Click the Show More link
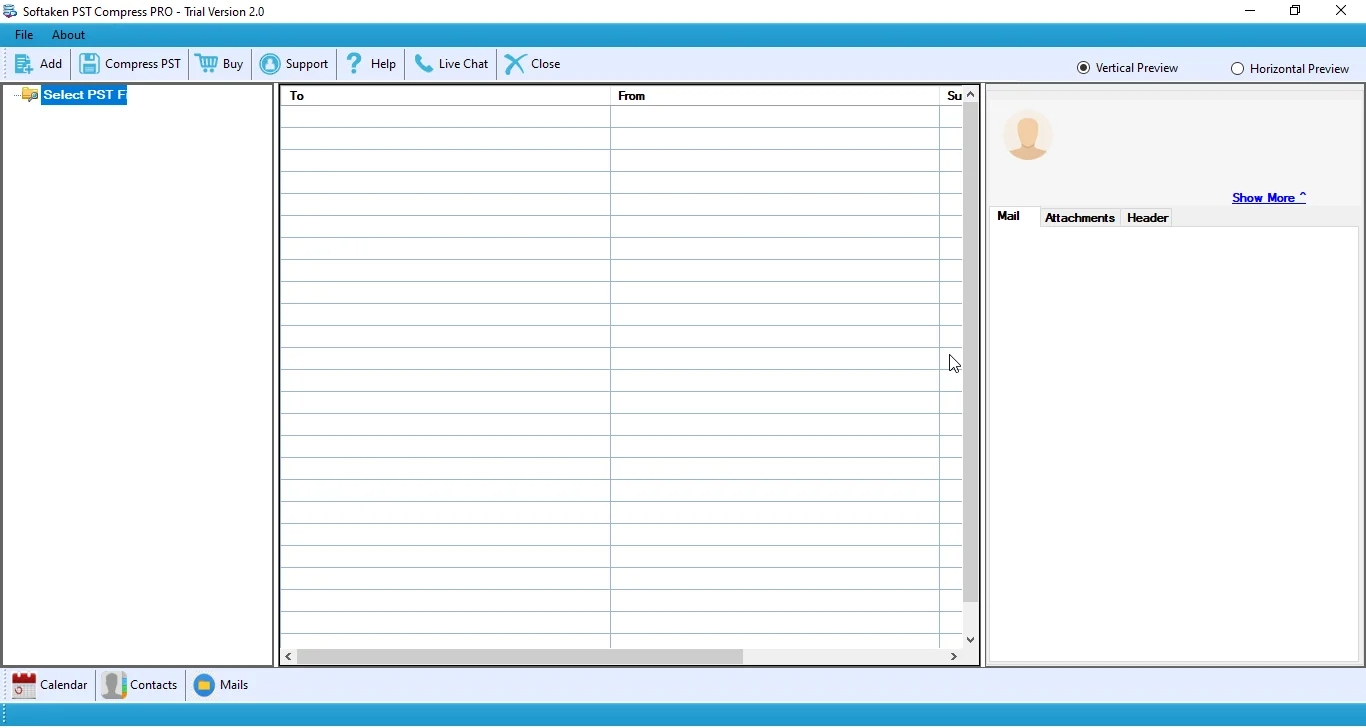Screen dimensions: 1366x728 pyautogui.click(x=1264, y=197)
